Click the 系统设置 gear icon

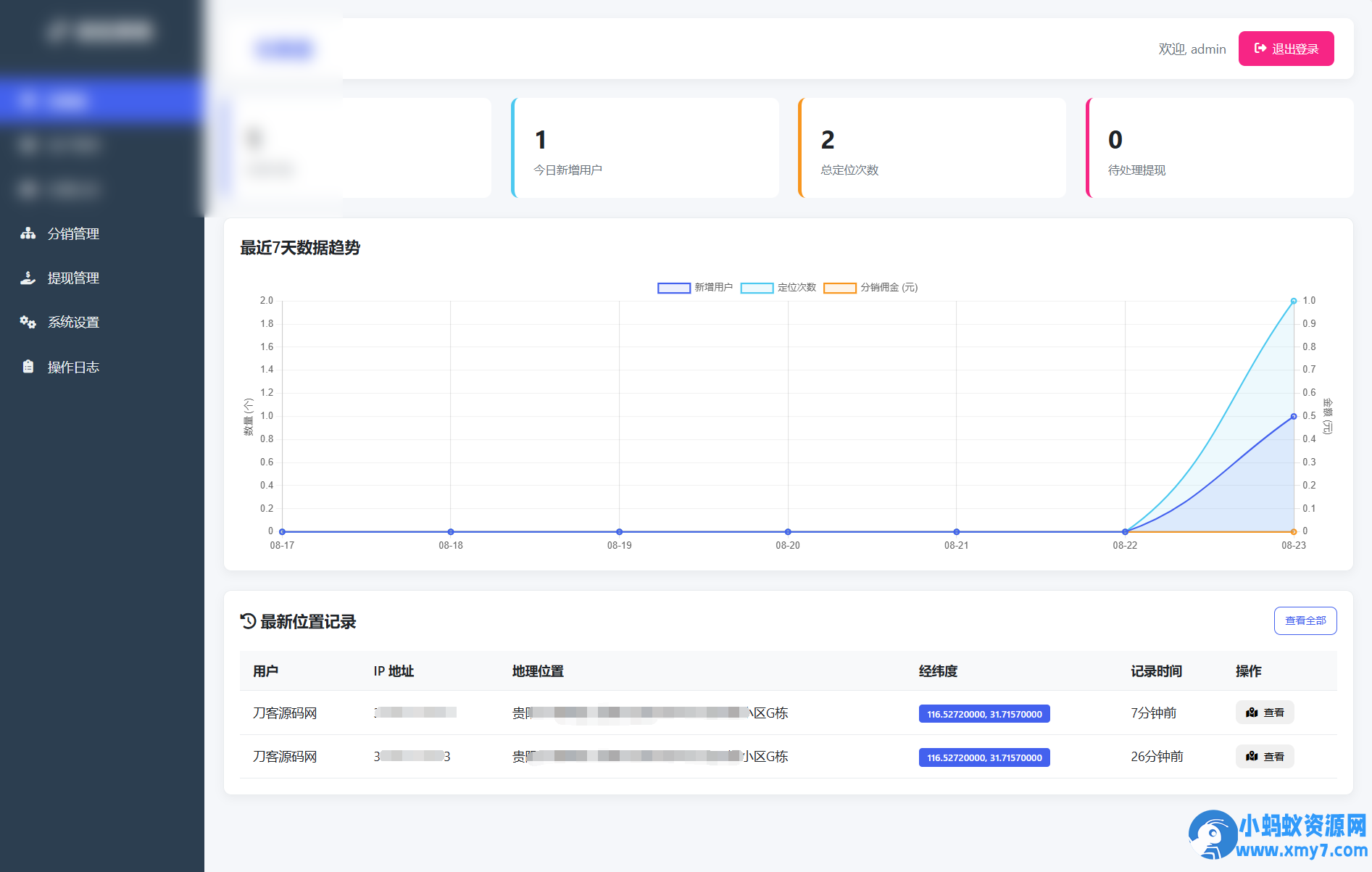point(28,322)
